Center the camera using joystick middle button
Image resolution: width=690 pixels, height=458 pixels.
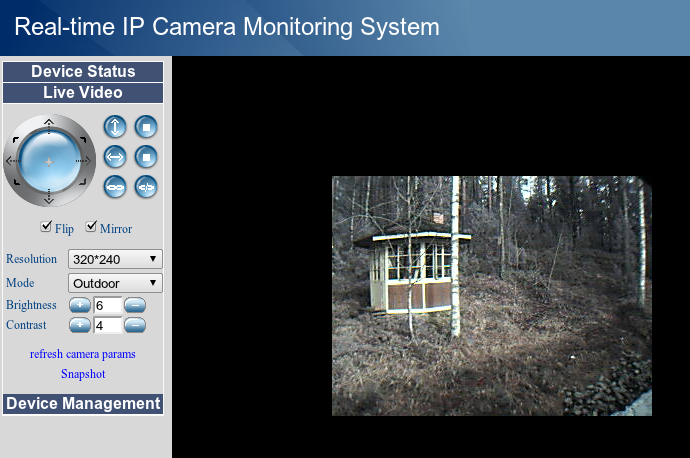[x=48, y=160]
